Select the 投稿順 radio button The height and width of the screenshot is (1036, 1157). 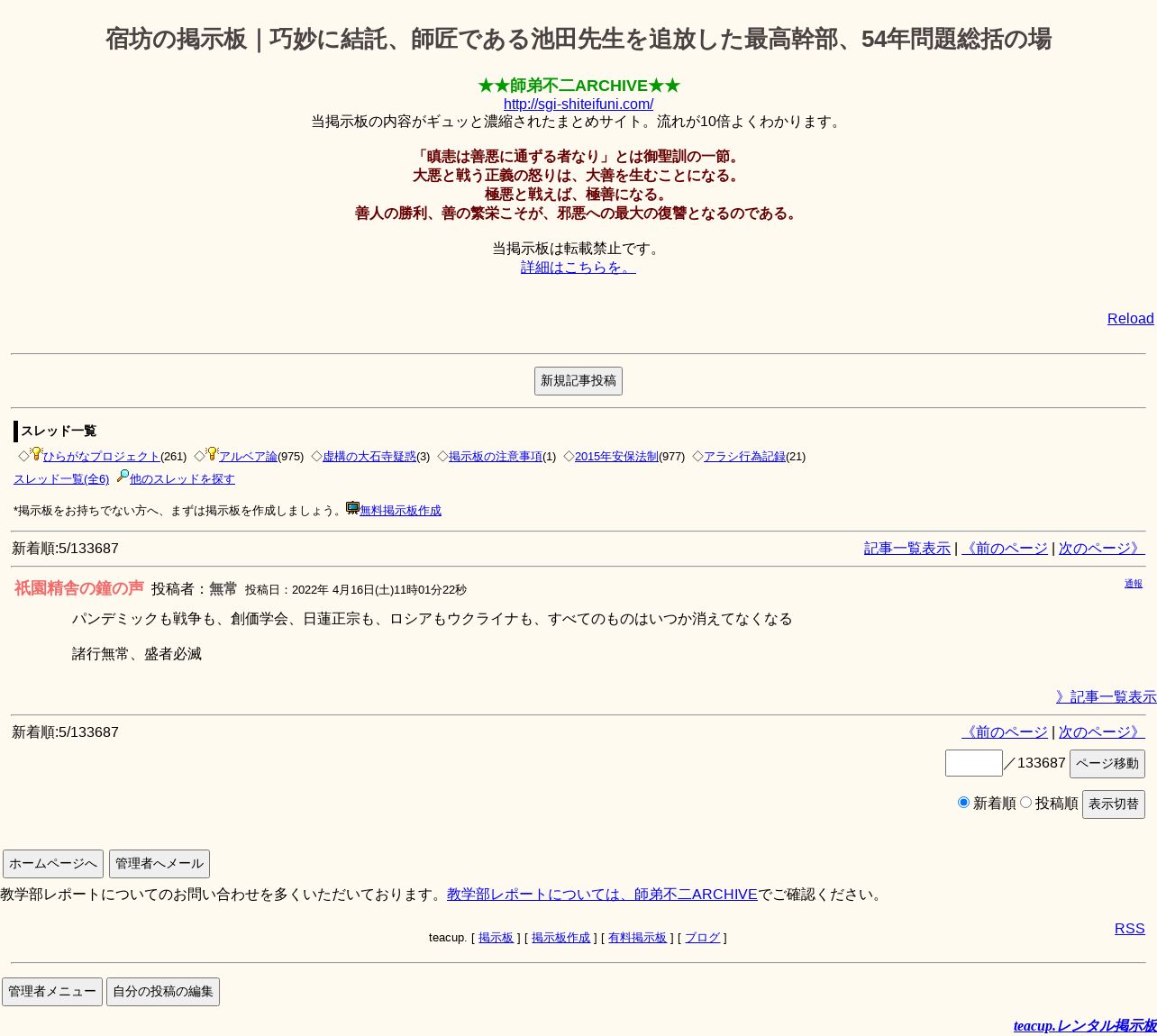pyautogui.click(x=1025, y=802)
